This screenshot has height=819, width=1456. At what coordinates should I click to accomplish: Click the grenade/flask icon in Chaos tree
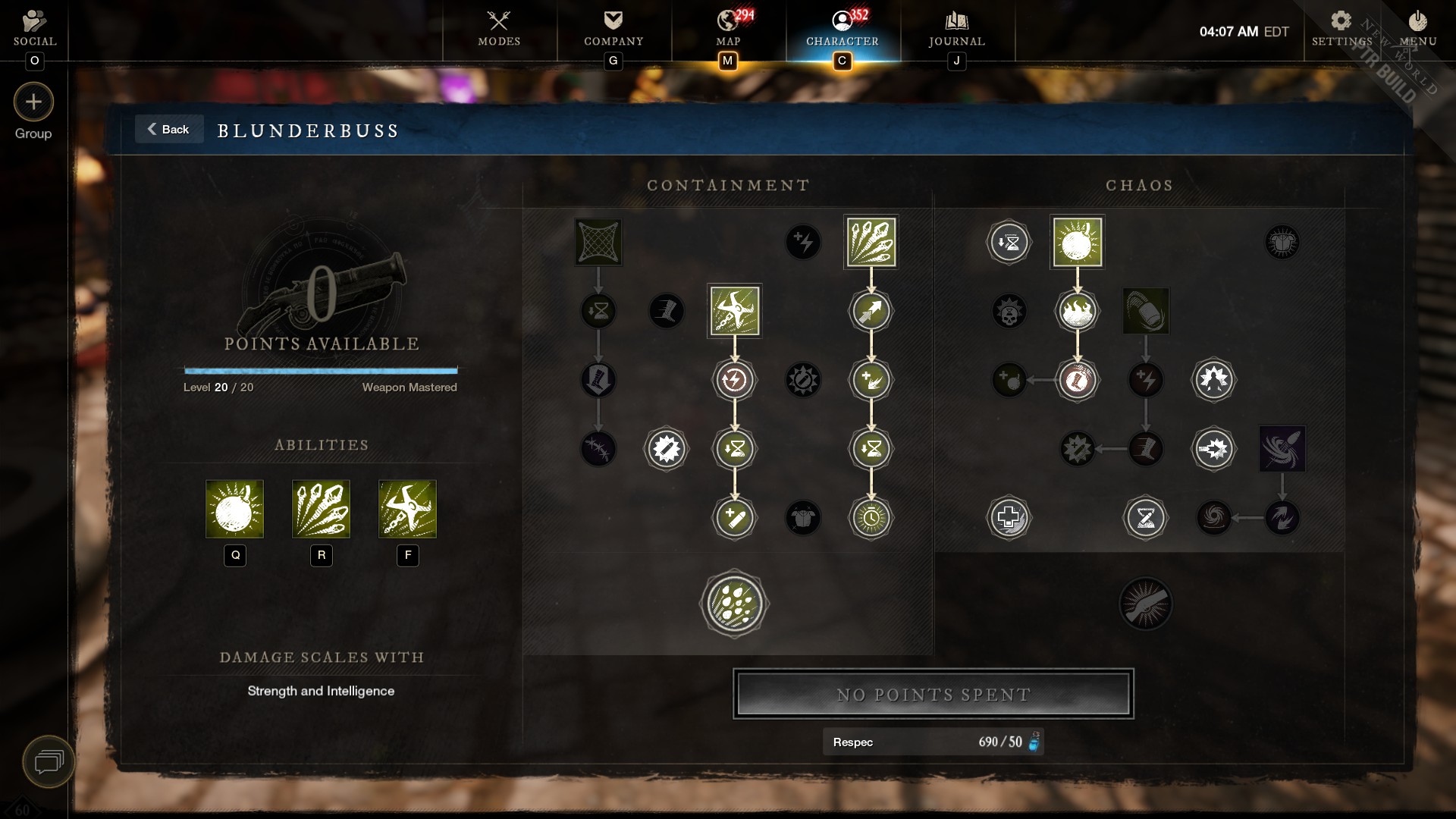click(1145, 310)
